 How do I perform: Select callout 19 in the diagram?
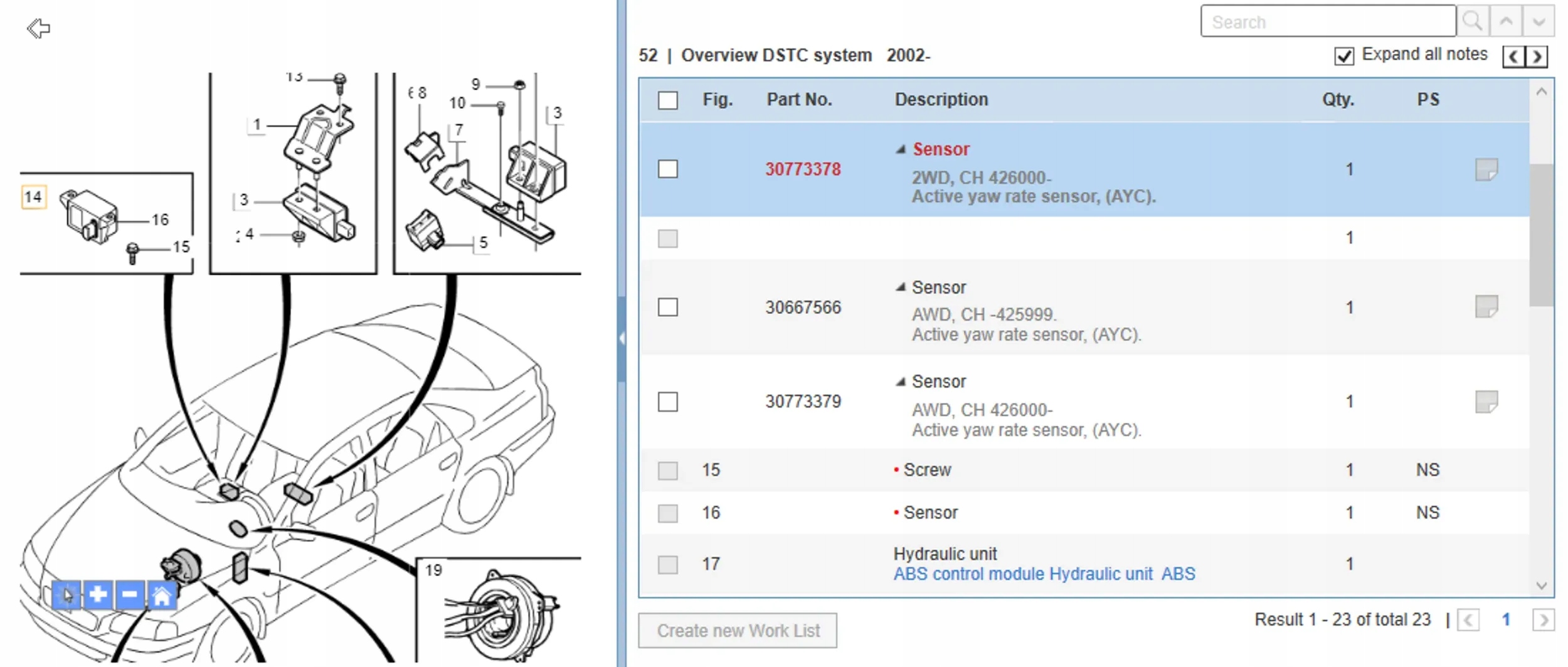[x=433, y=570]
